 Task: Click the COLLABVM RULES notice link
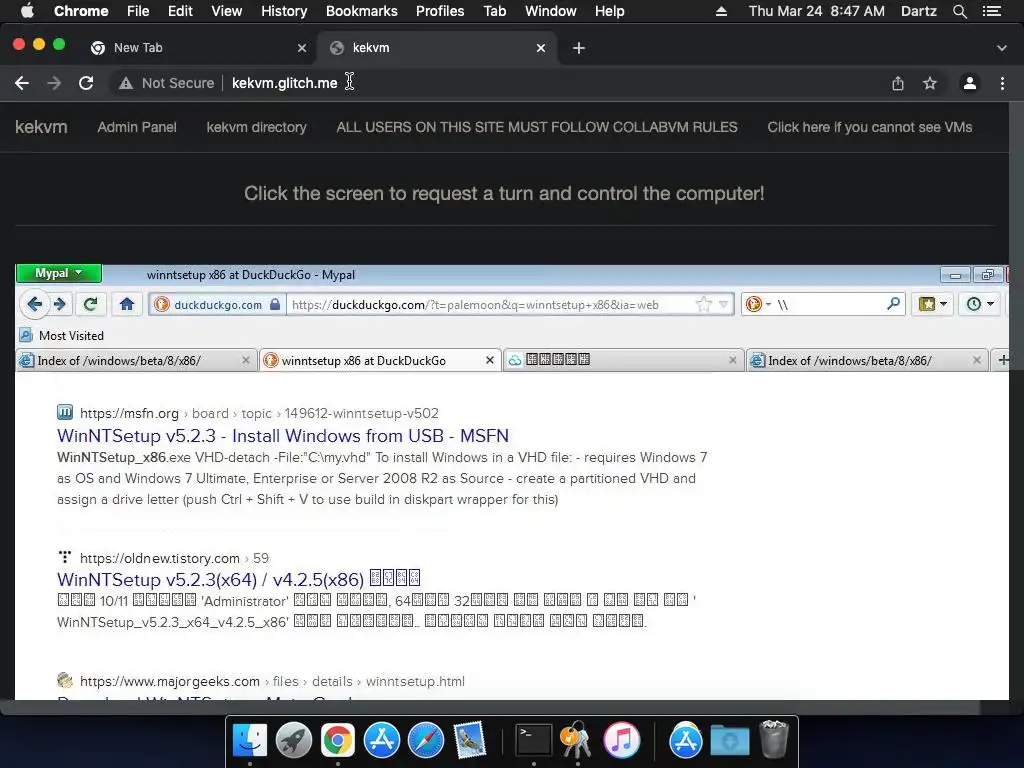click(x=537, y=127)
